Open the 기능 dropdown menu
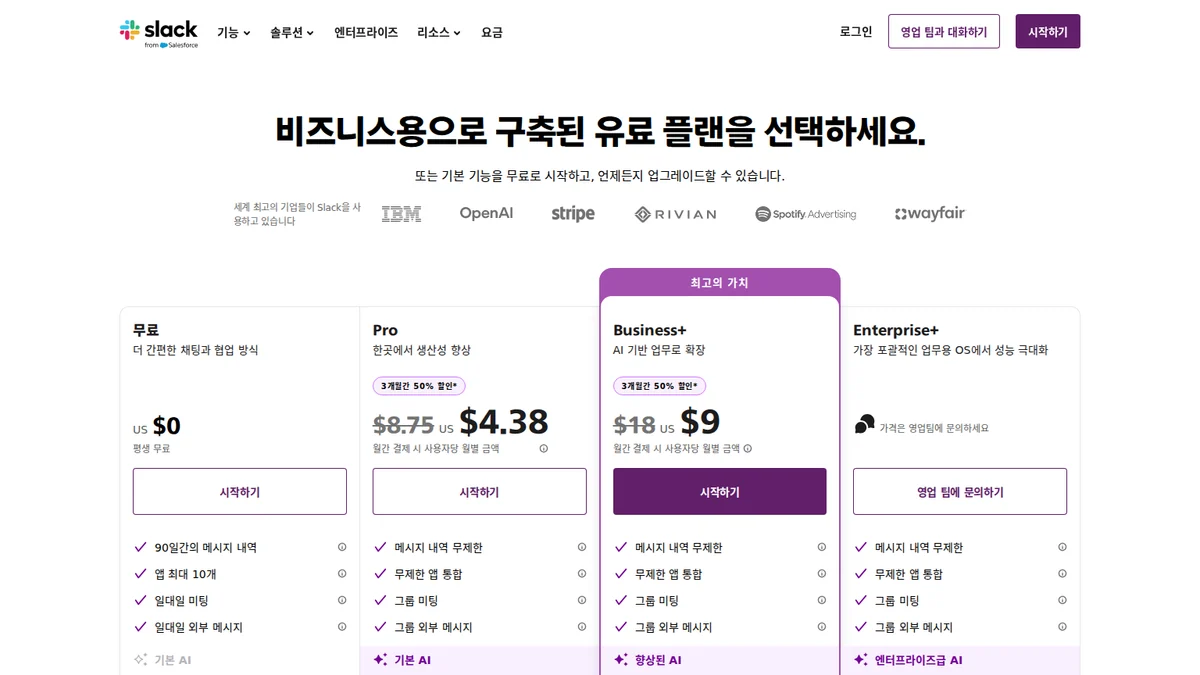Image resolution: width=1200 pixels, height=675 pixels. (x=233, y=32)
